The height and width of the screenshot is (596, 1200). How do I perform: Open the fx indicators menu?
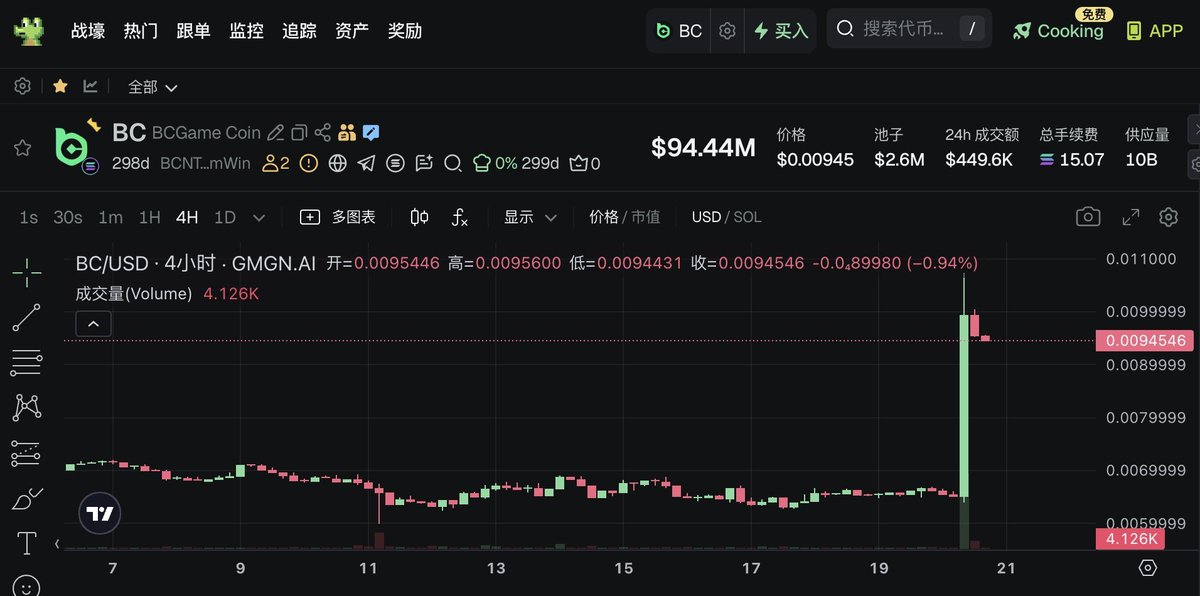click(x=460, y=217)
